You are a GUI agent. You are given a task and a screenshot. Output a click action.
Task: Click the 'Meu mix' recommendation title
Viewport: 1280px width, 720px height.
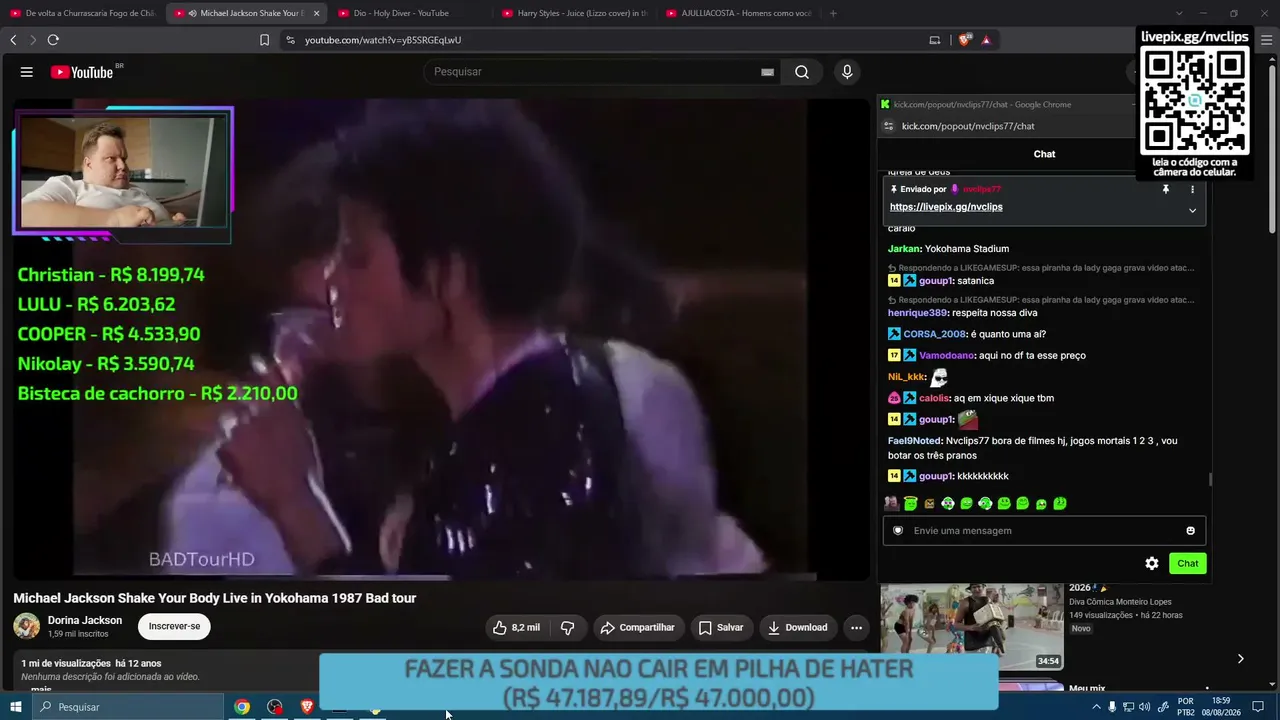click(1087, 688)
